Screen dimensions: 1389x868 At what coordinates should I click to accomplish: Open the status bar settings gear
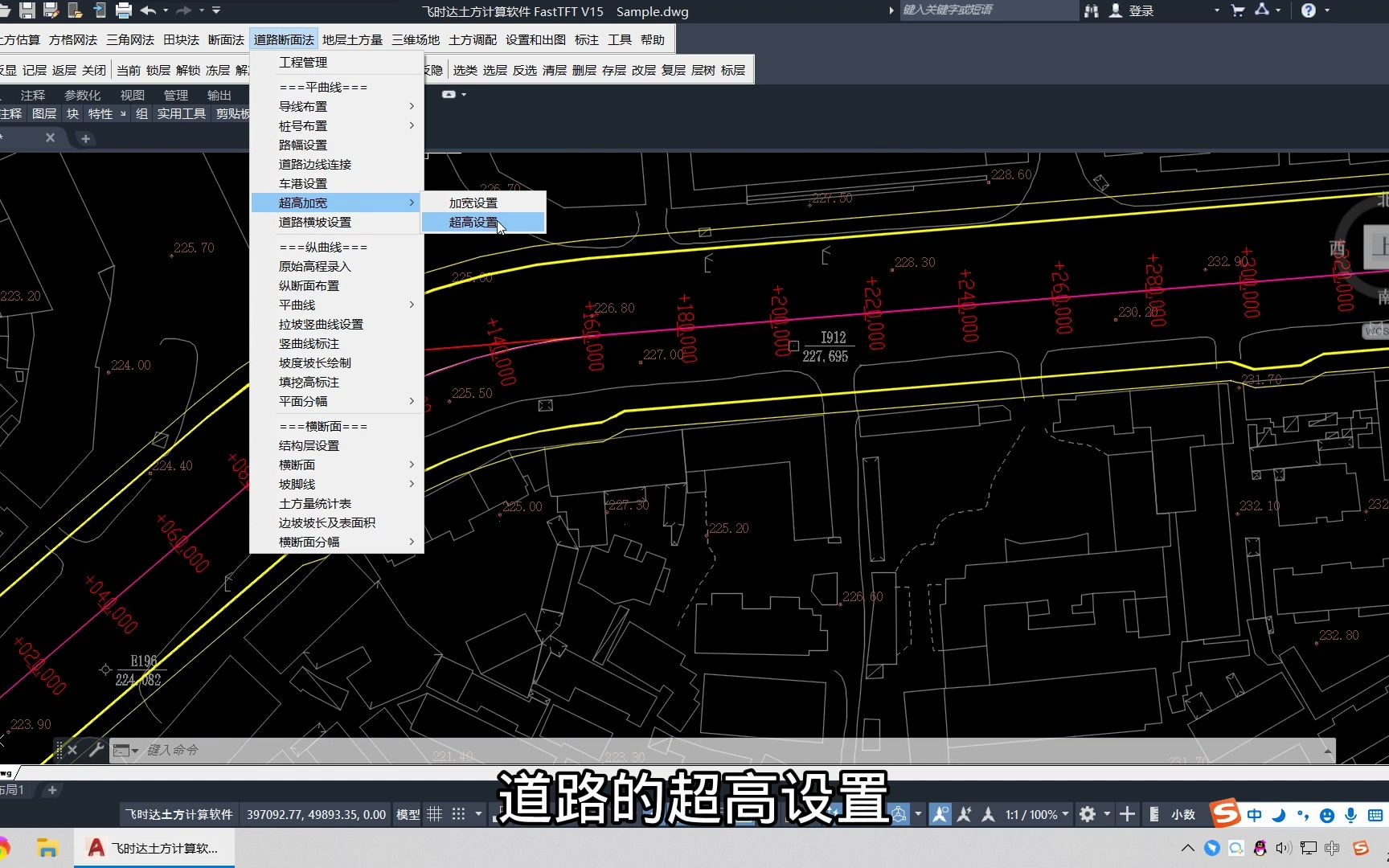(1087, 813)
